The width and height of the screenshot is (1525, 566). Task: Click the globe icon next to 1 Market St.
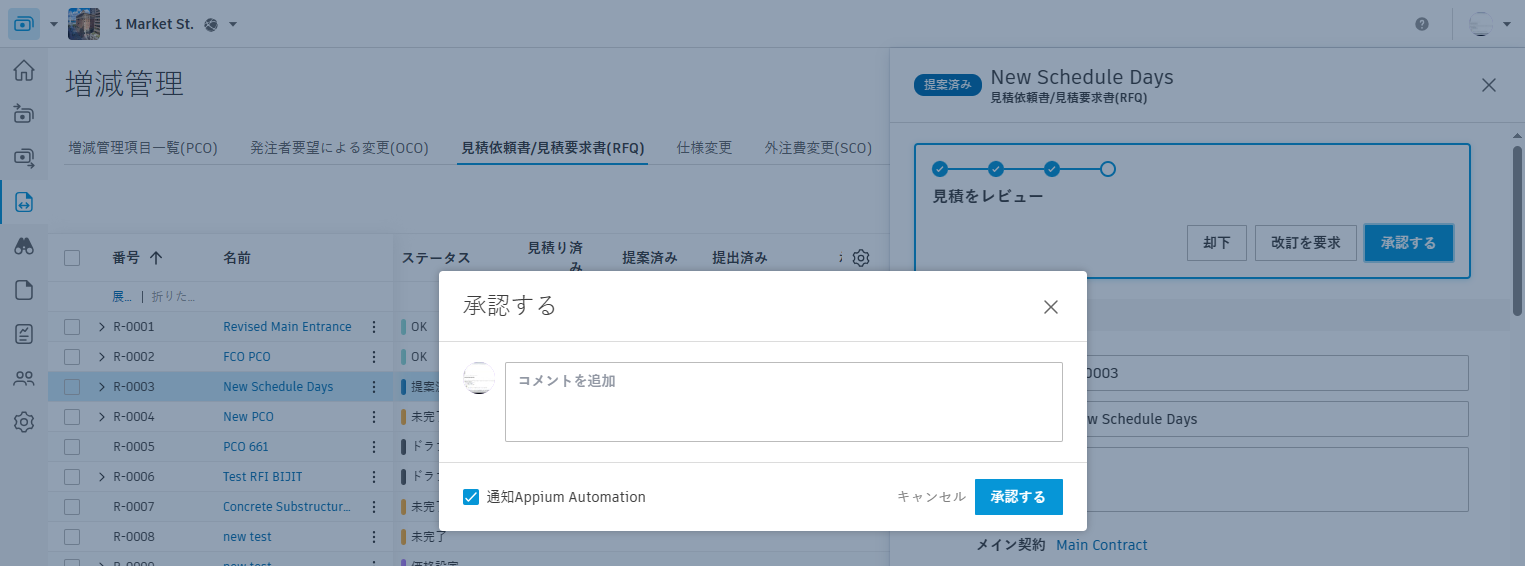click(x=211, y=24)
